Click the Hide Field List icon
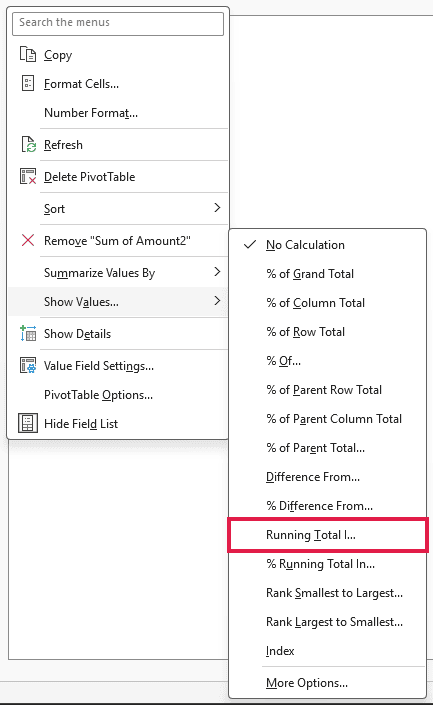This screenshot has width=433, height=705. tap(28, 423)
